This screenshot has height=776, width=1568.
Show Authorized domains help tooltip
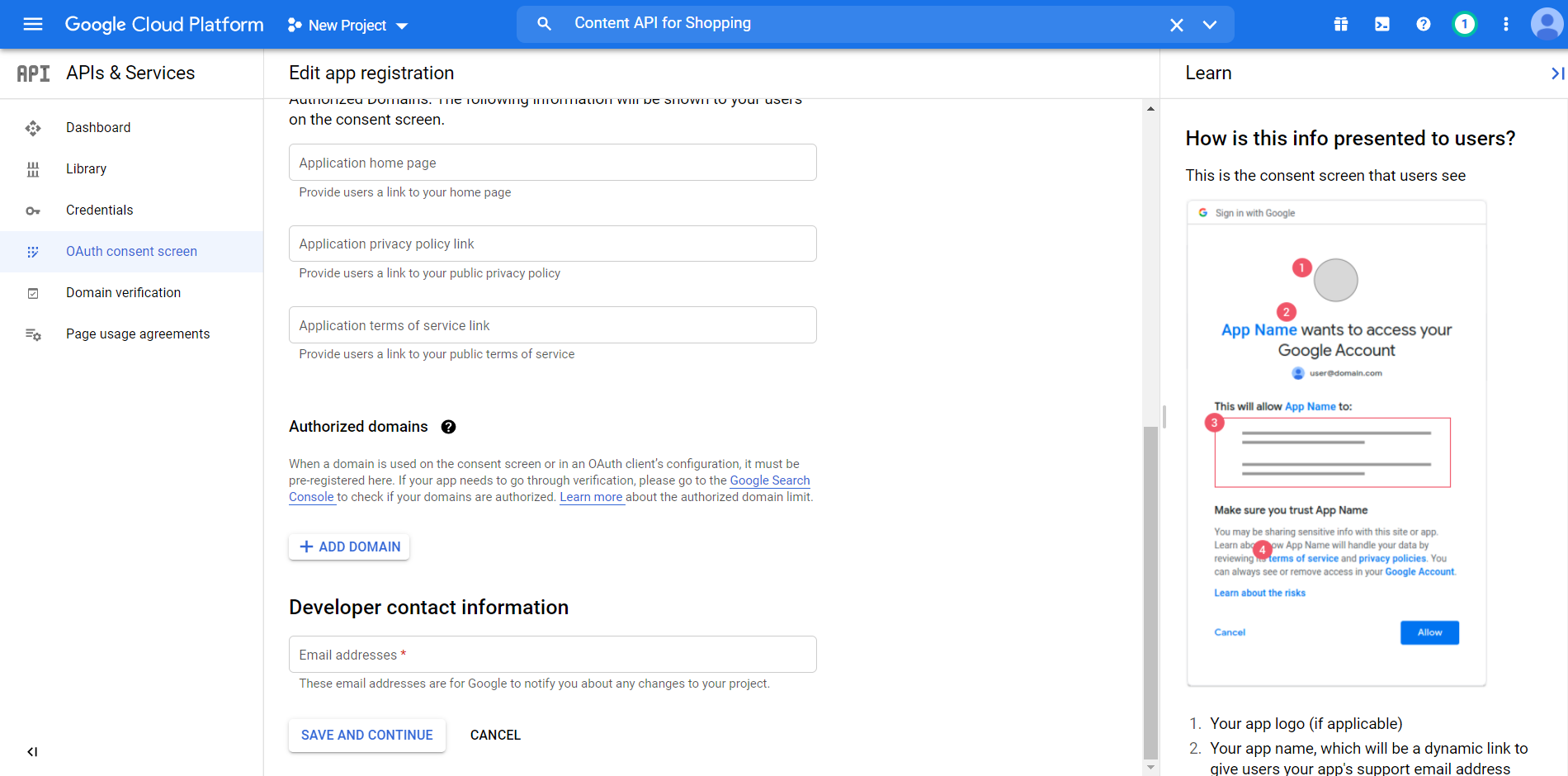click(448, 427)
